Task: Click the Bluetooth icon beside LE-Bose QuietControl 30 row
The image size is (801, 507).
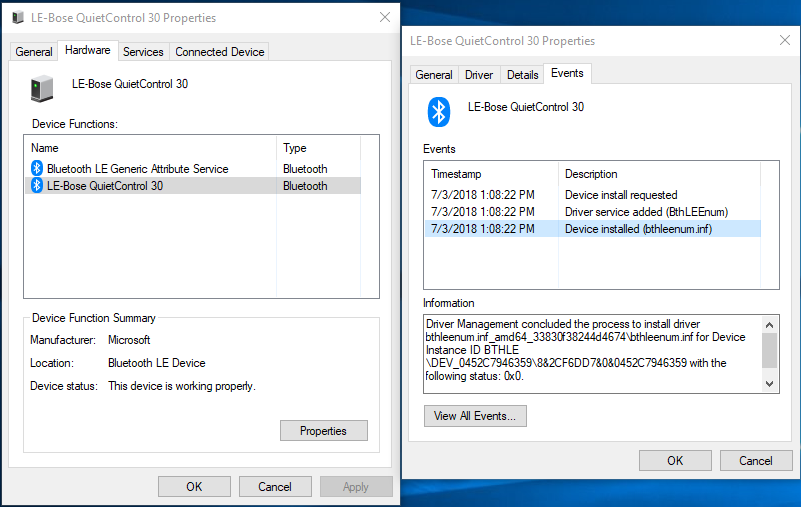Action: pyautogui.click(x=37, y=185)
